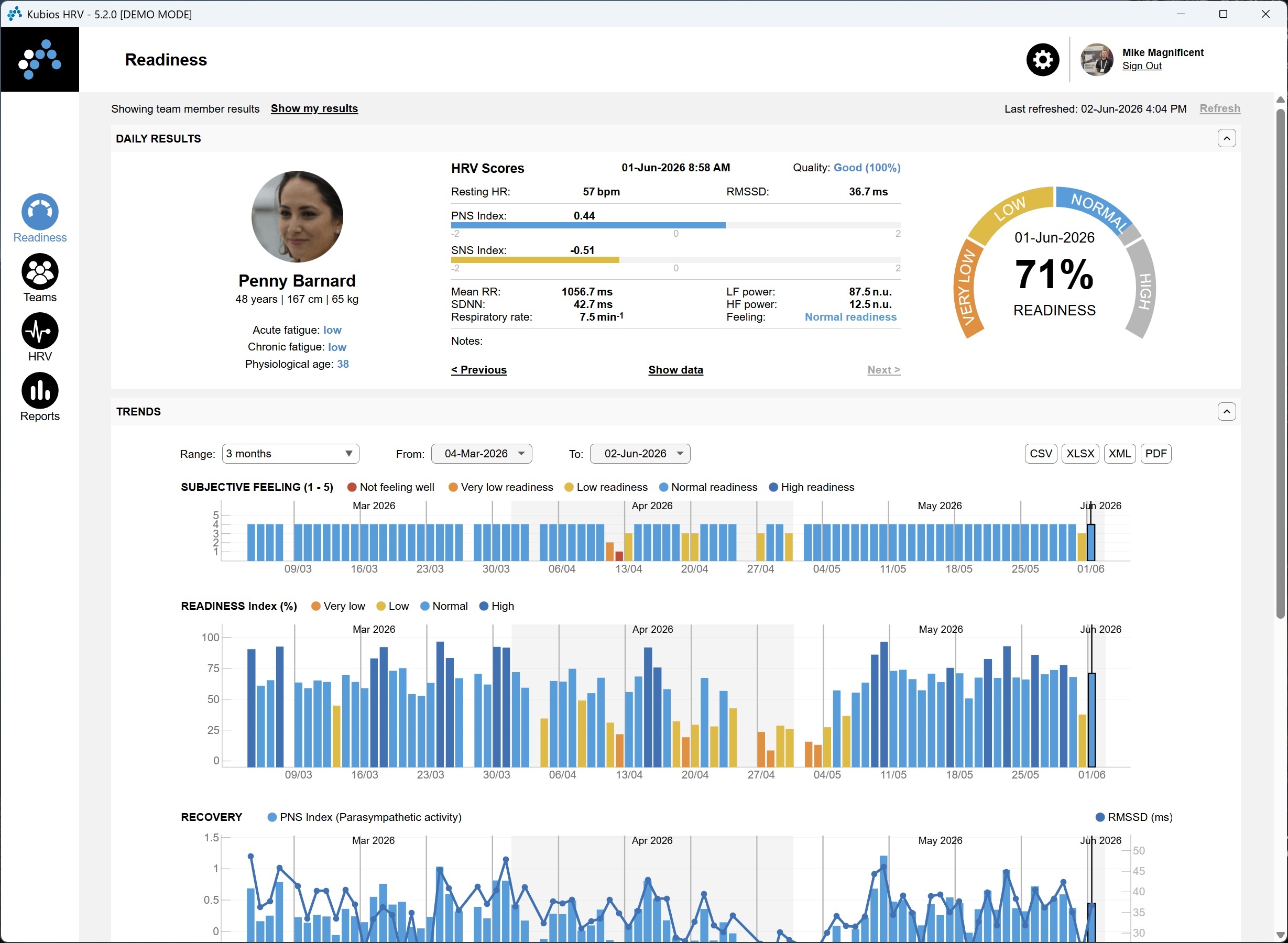Viewport: 1288px width, 943px height.
Task: Click the Mike Magnificent username
Action: pyautogui.click(x=1163, y=52)
